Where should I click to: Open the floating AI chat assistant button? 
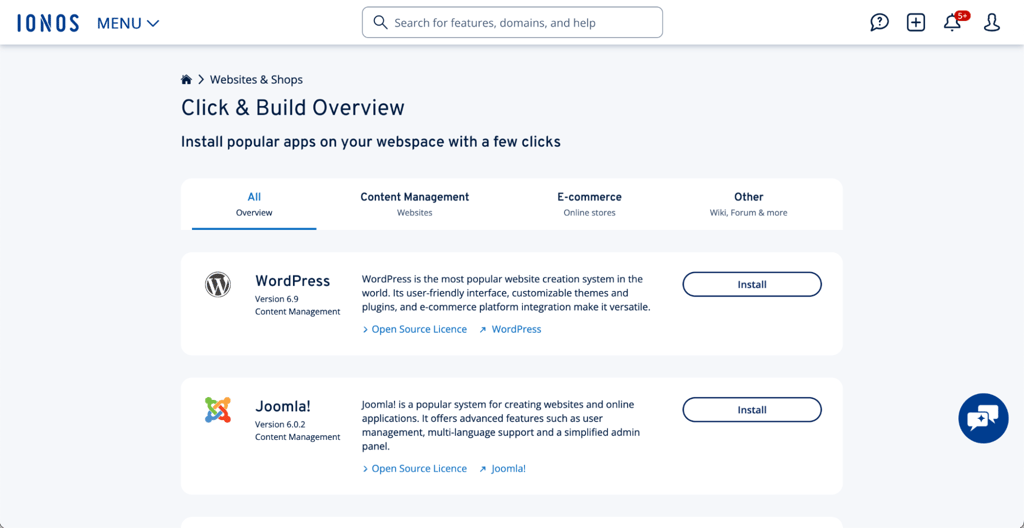pyautogui.click(x=984, y=418)
